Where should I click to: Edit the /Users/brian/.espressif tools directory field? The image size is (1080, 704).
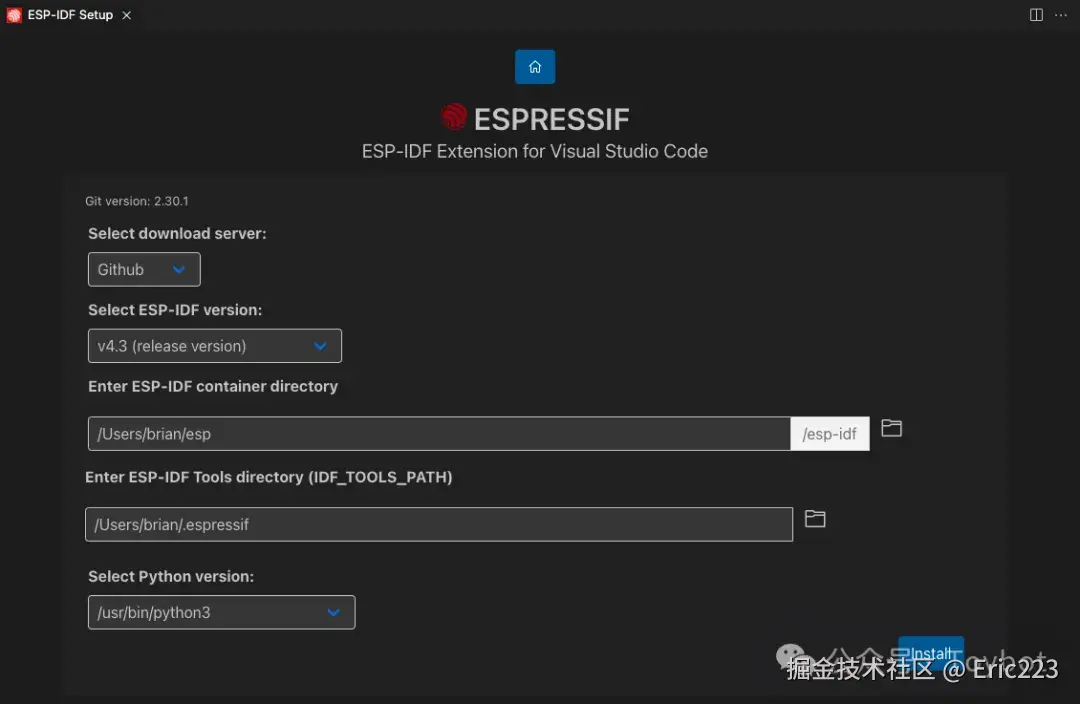pyautogui.click(x=439, y=524)
